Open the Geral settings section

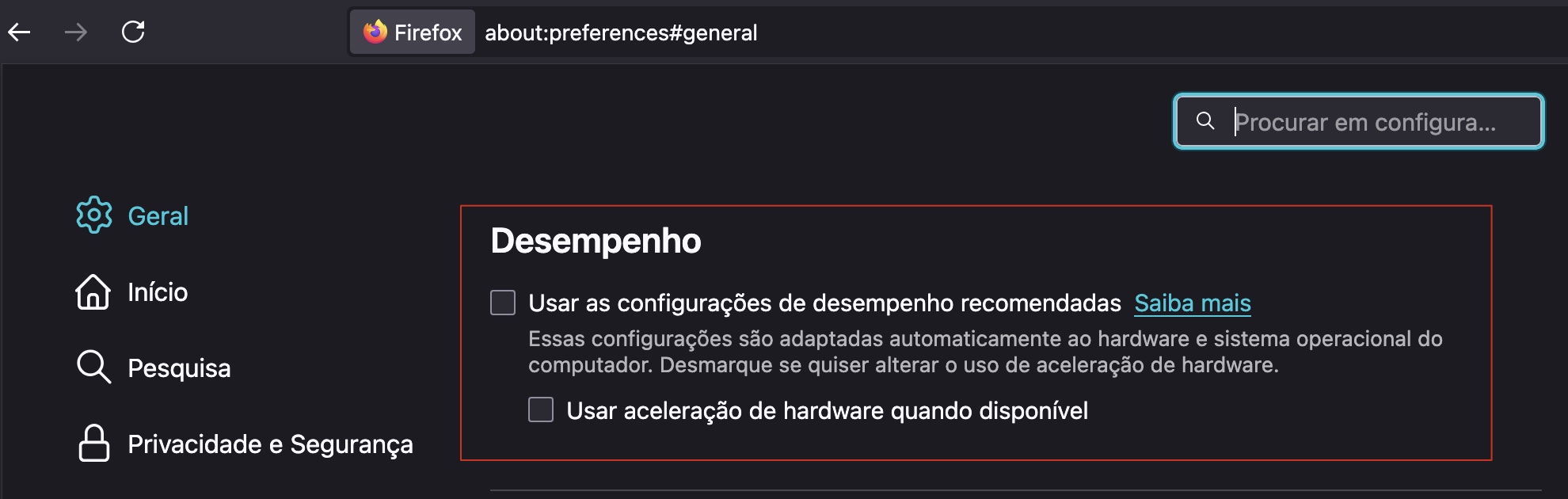[158, 215]
